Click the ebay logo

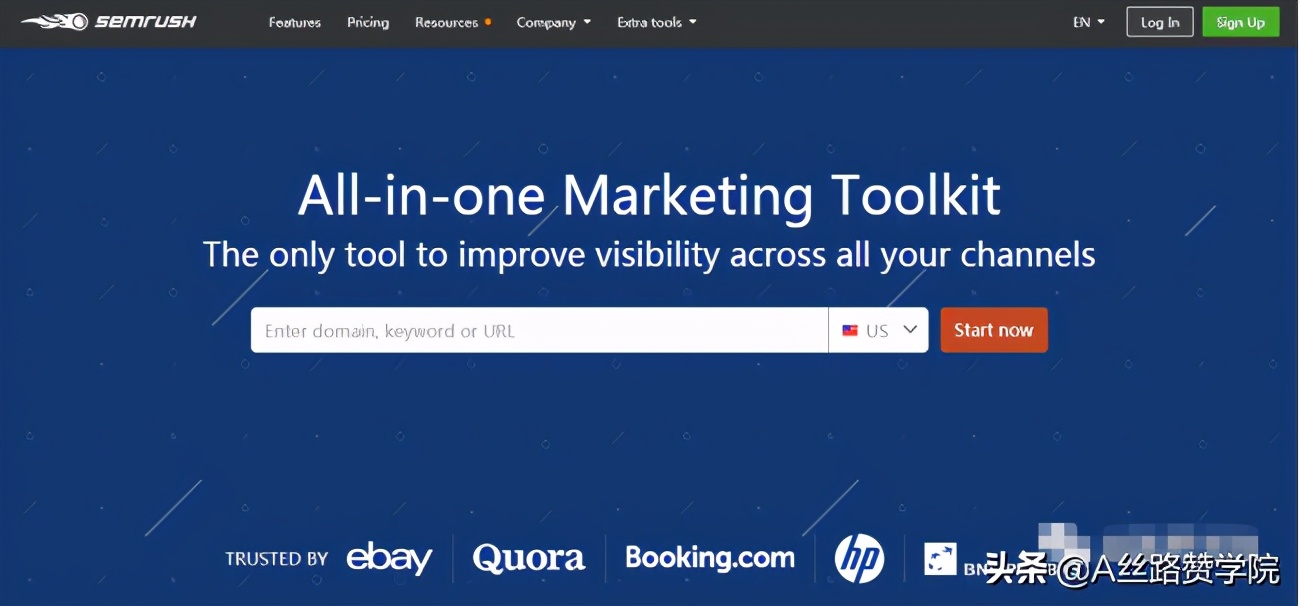pyautogui.click(x=389, y=558)
